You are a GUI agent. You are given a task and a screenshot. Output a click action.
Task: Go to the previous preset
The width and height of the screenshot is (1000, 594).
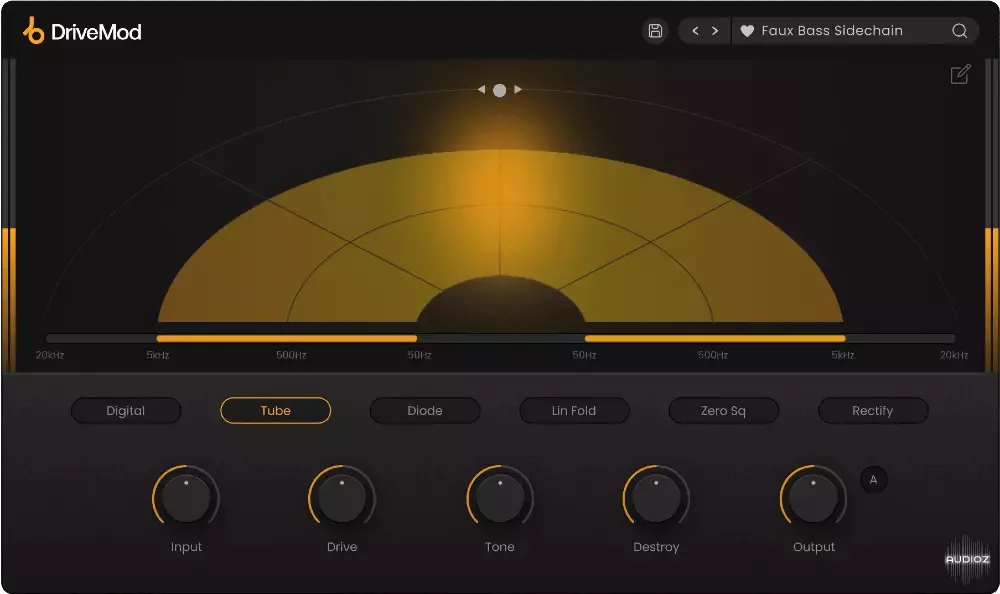click(695, 31)
